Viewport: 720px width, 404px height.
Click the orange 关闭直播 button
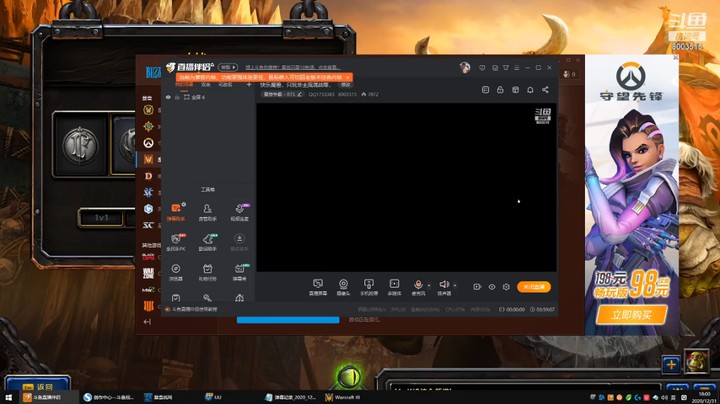(534, 287)
